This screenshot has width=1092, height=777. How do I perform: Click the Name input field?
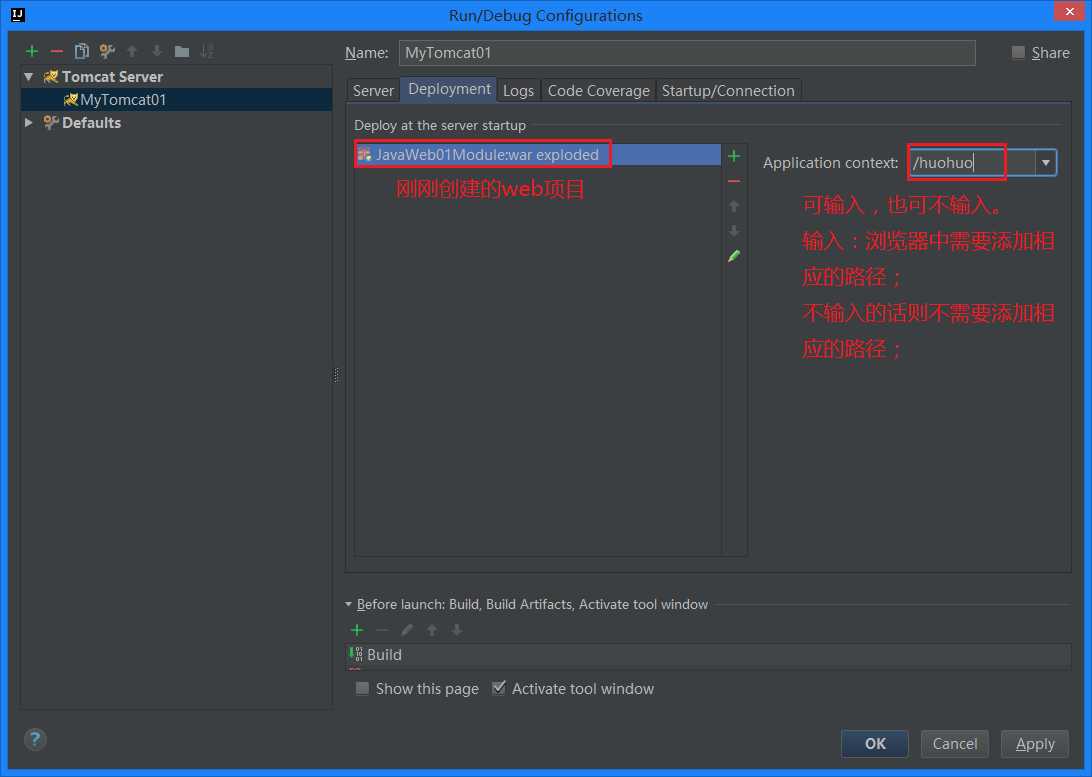(x=687, y=53)
